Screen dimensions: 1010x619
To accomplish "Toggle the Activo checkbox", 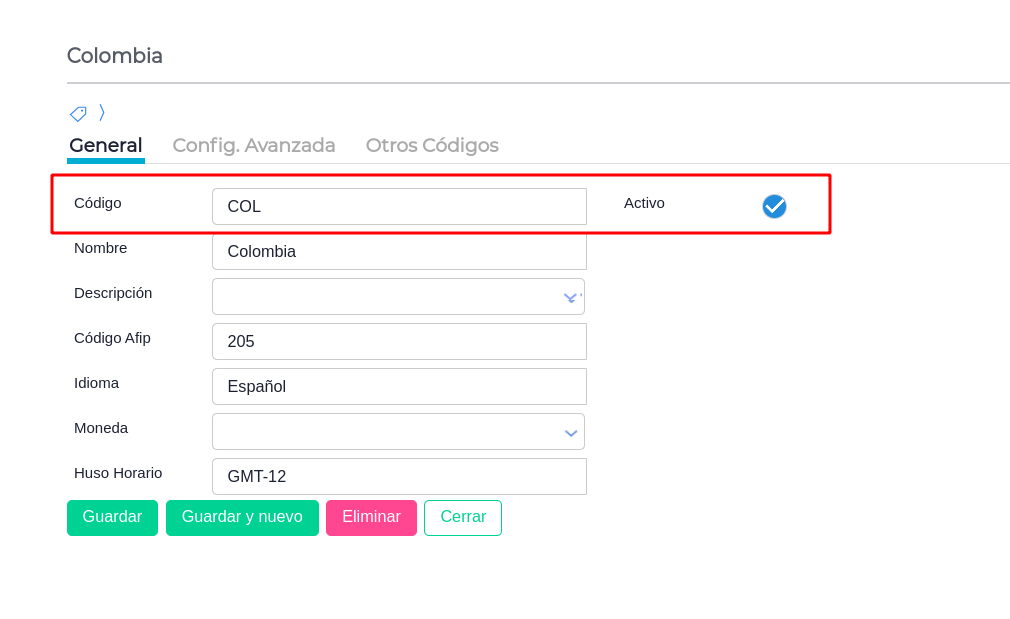I will point(774,206).
